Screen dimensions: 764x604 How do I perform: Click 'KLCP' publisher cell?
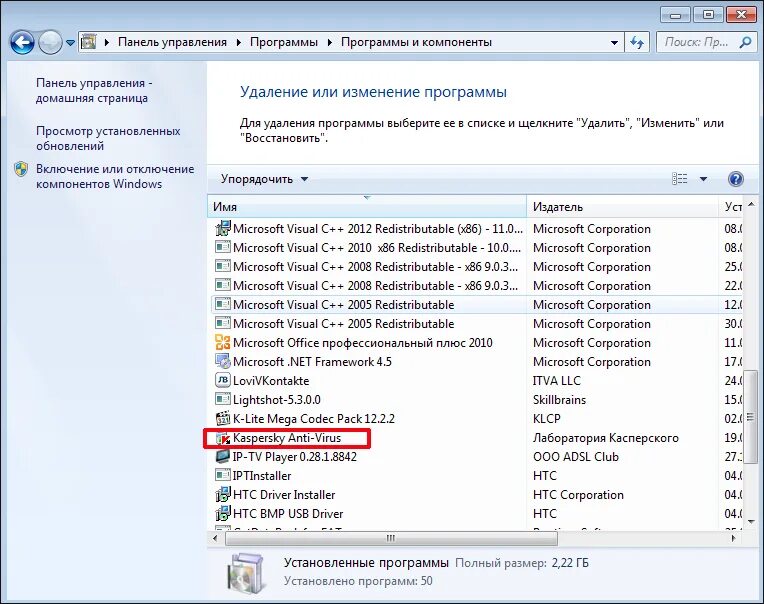(x=547, y=418)
